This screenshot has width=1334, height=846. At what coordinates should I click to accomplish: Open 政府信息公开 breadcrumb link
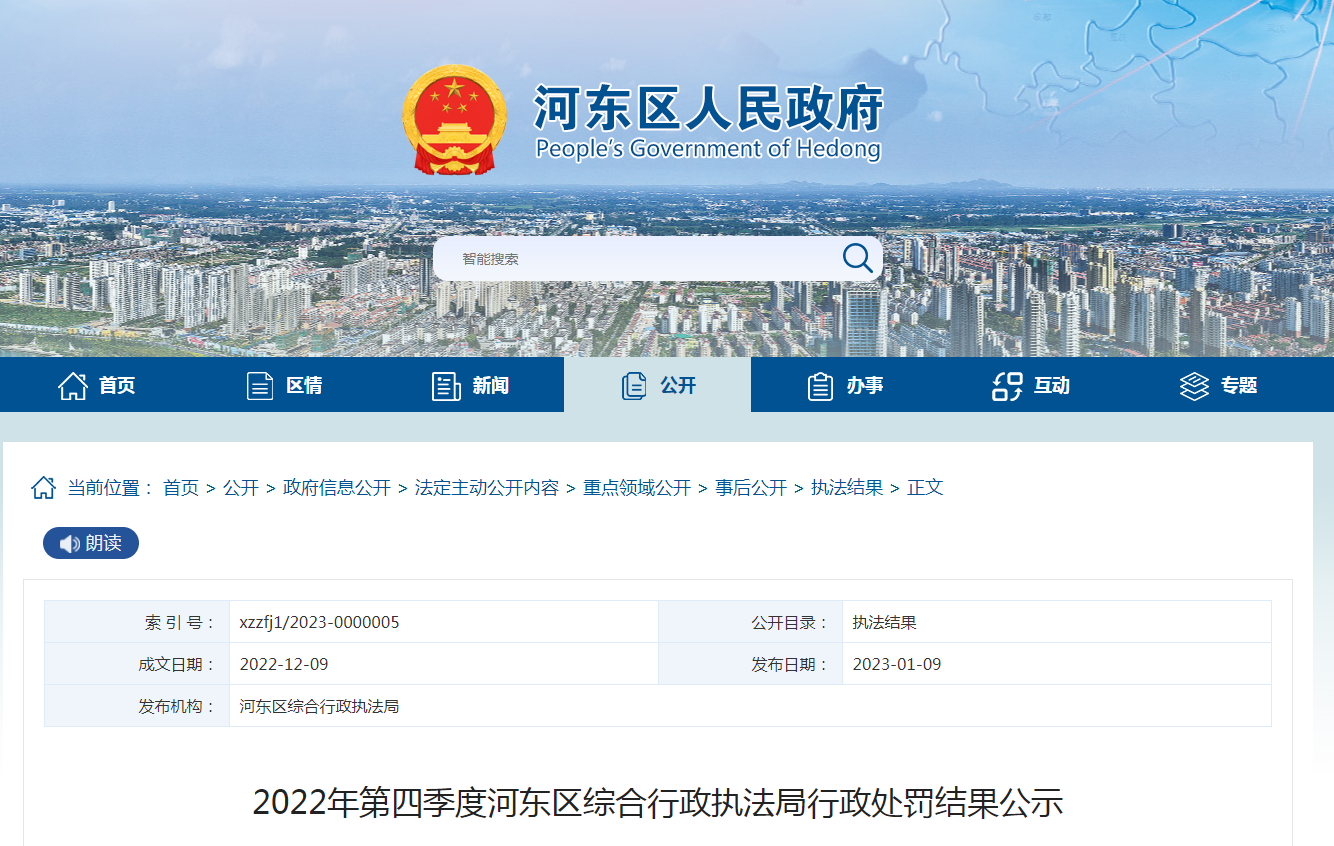point(337,488)
